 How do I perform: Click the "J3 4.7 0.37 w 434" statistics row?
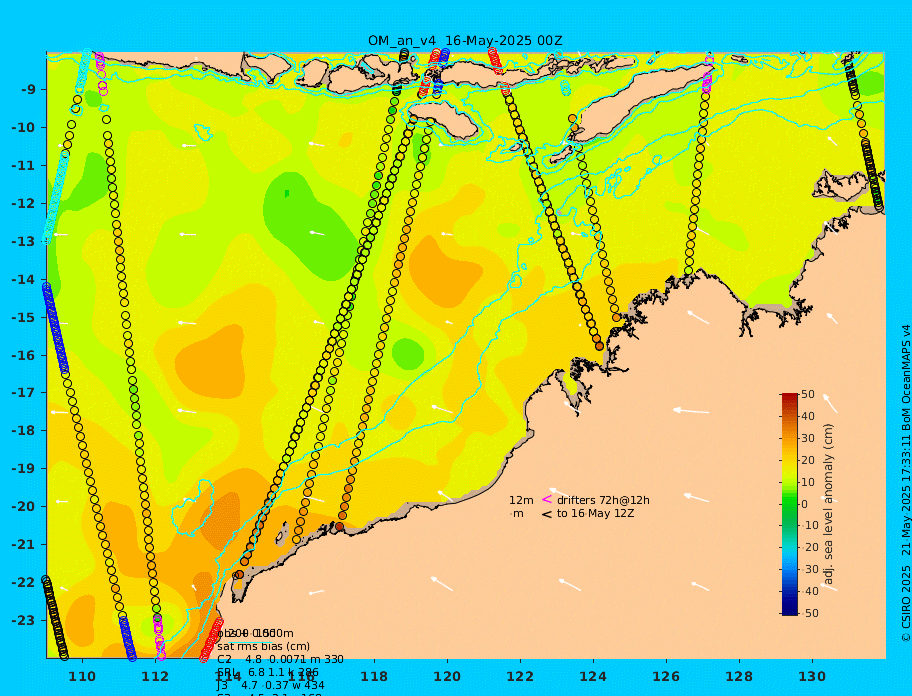pyautogui.click(x=271, y=686)
